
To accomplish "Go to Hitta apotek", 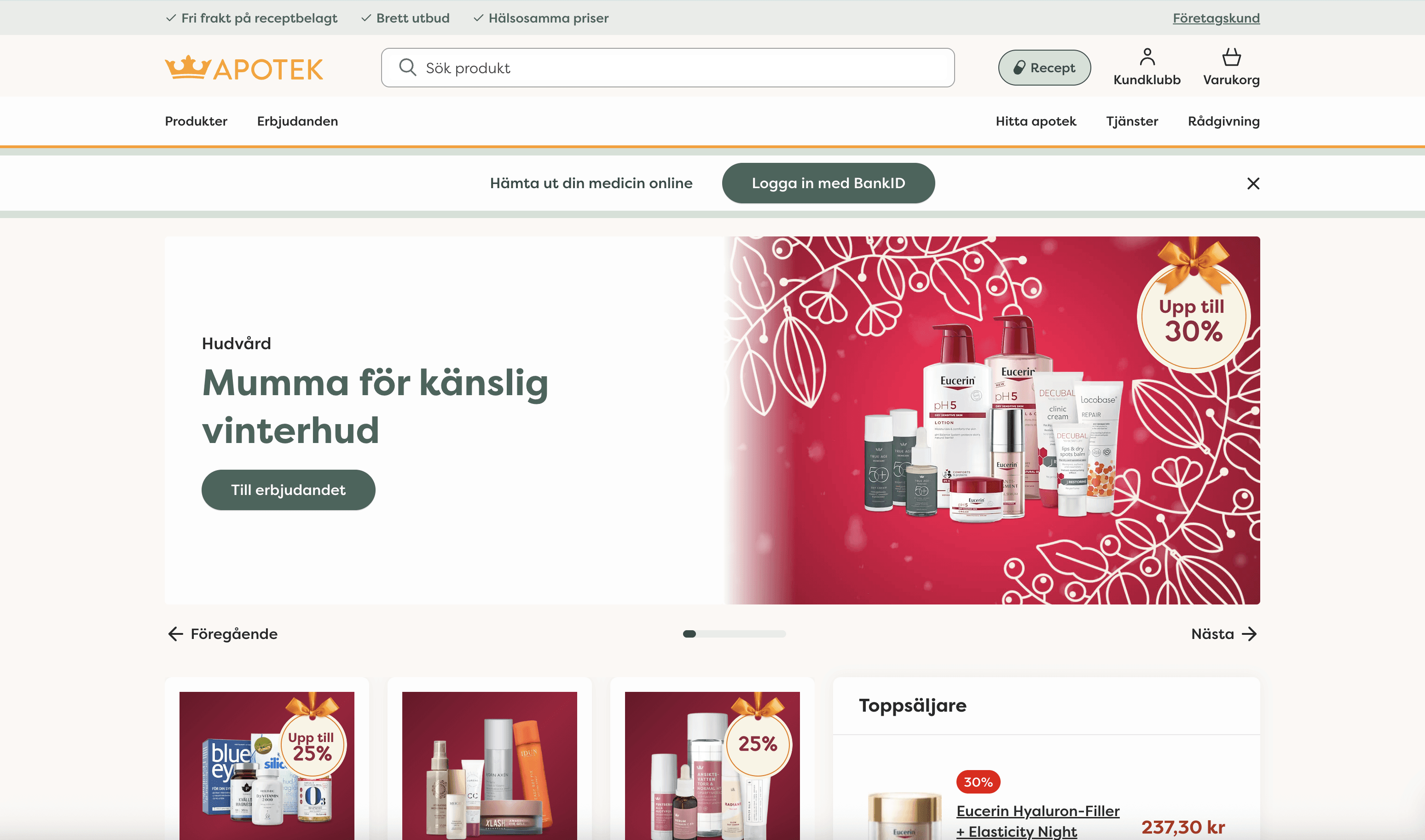I will (x=1036, y=121).
